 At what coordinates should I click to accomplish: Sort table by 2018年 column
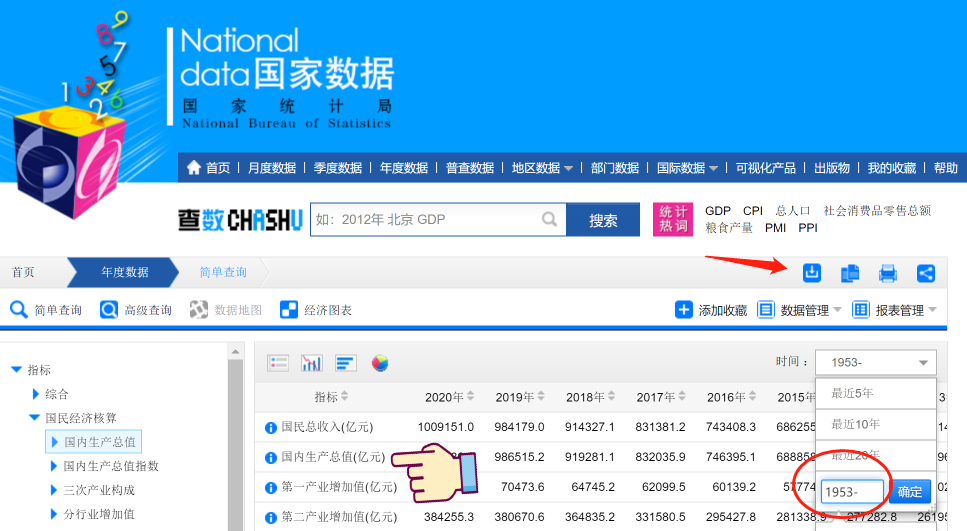(x=611, y=396)
